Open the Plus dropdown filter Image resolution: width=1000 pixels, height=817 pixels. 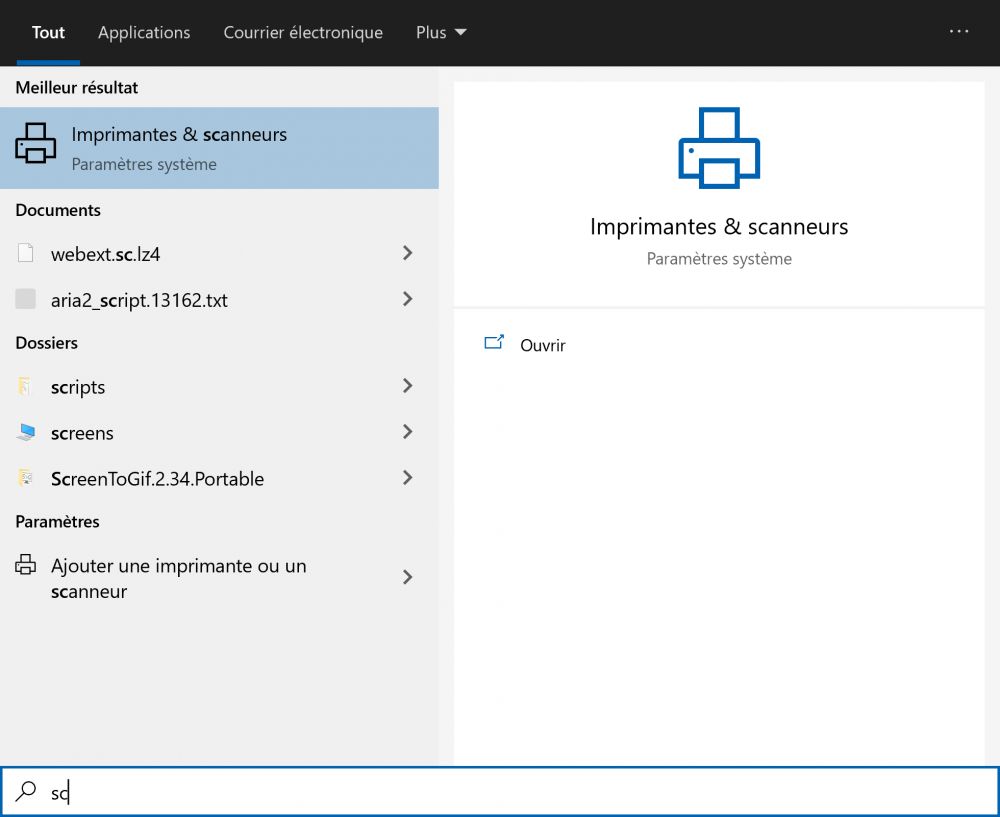441,32
